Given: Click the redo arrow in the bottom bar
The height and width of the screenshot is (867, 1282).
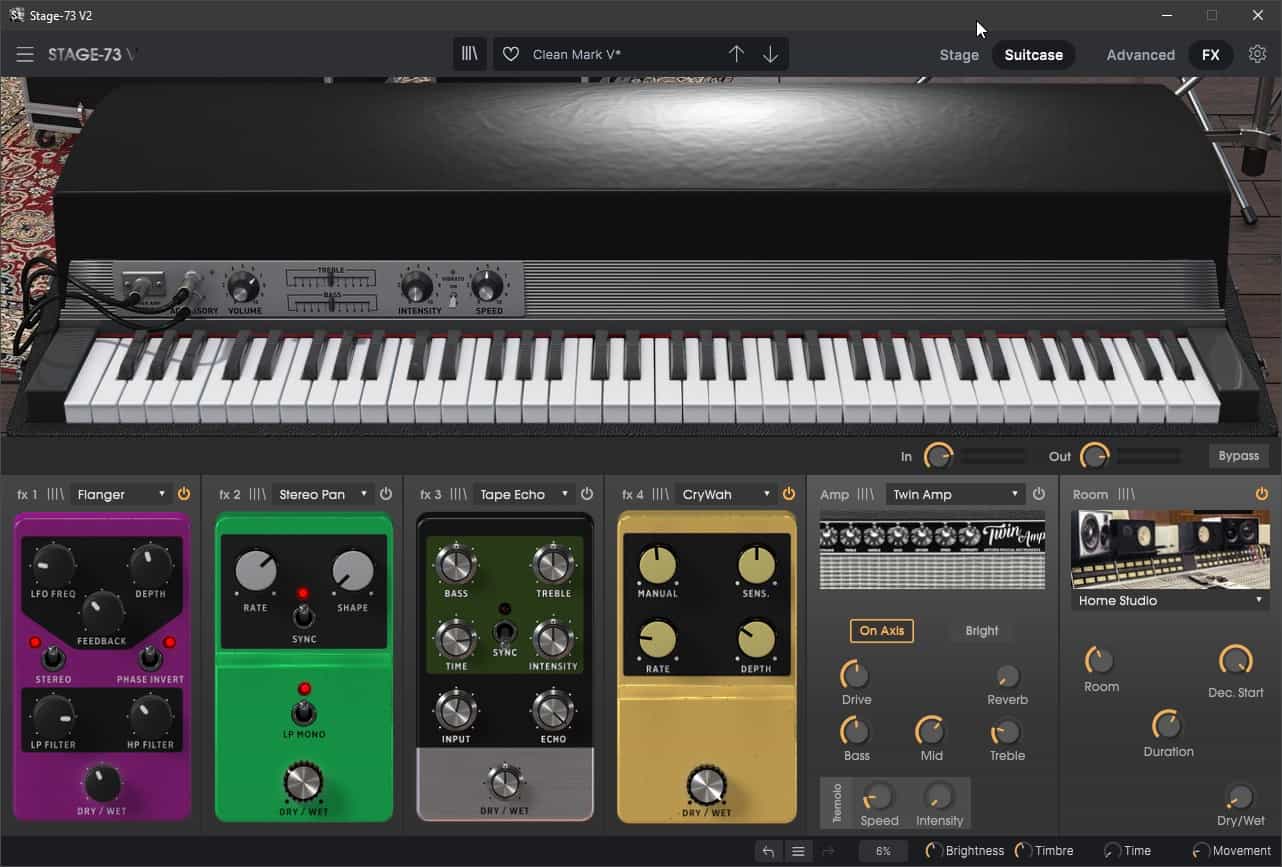Looking at the screenshot, I should coord(828,850).
